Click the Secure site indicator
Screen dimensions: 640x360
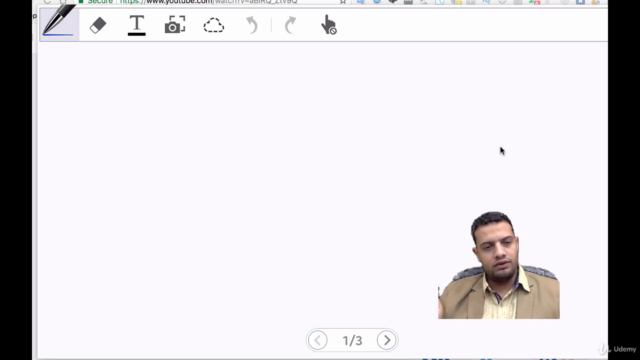click(x=96, y=2)
